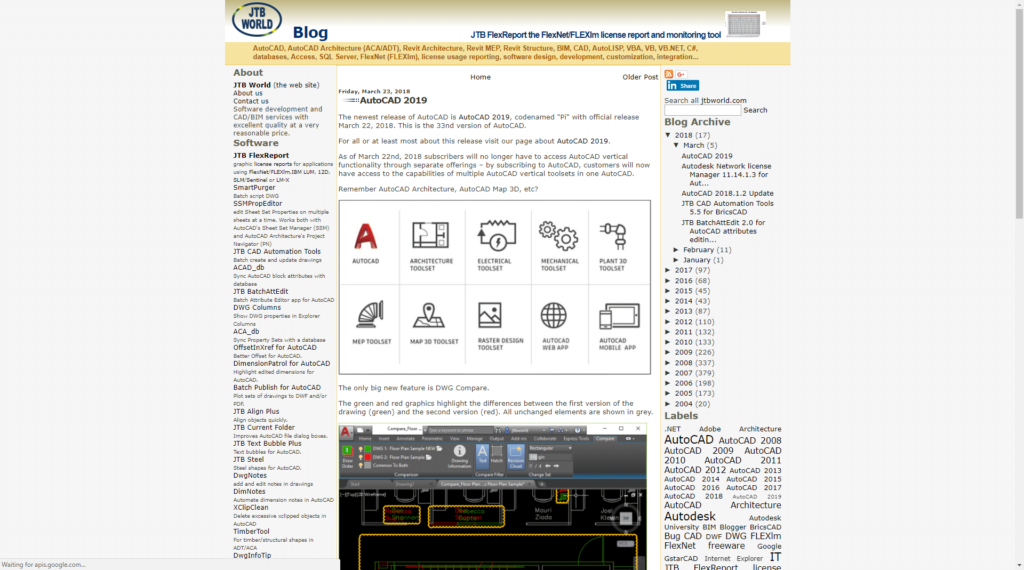Click the AutoCAD red A icon
Image resolution: width=1024 pixels, height=570 pixels.
[366, 236]
